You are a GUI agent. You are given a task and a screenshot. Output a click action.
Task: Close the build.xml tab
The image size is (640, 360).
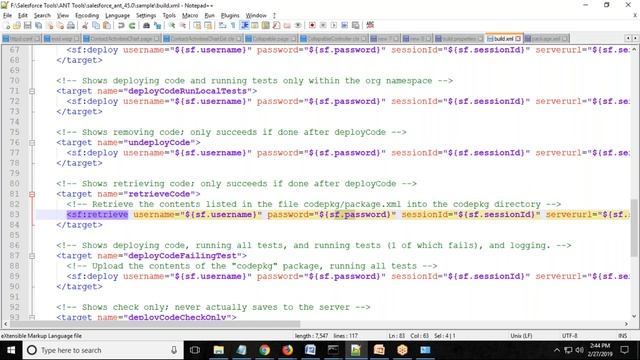click(x=518, y=39)
